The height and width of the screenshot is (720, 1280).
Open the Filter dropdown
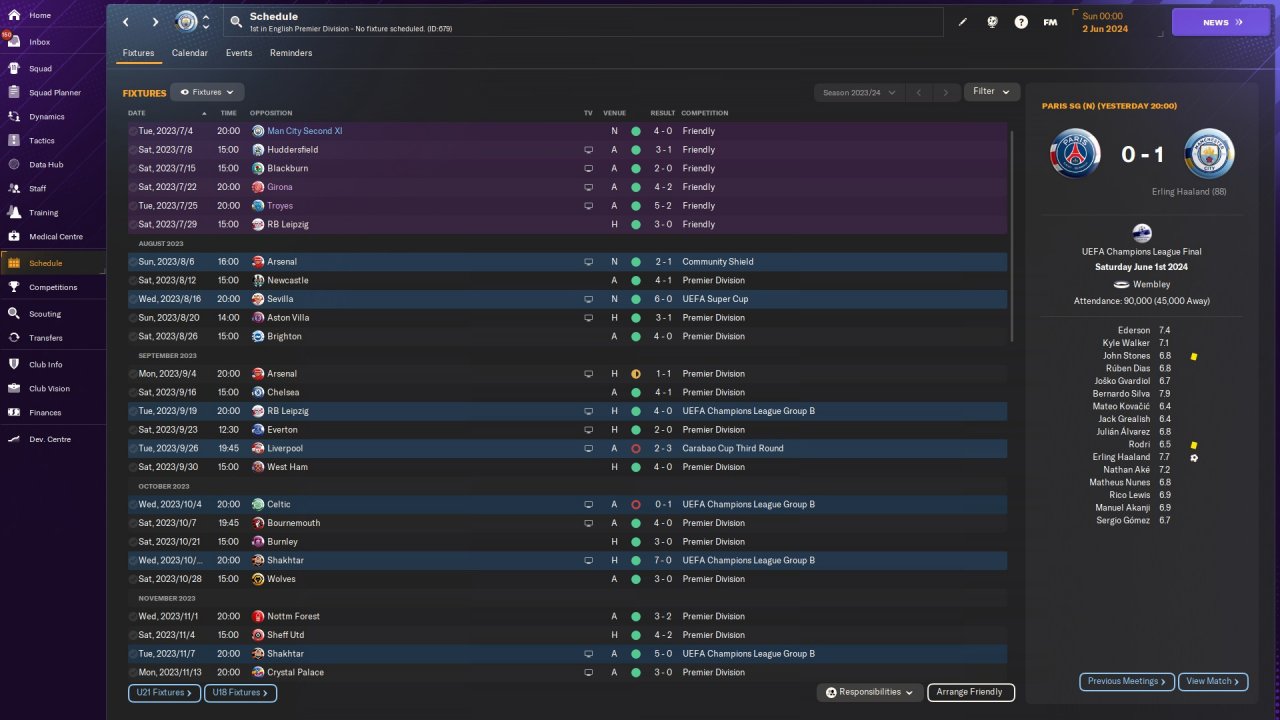(991, 92)
